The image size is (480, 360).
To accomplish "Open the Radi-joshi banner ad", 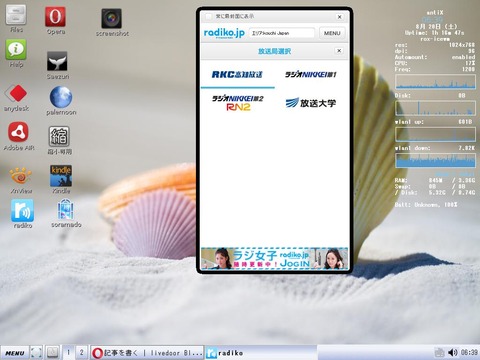I will click(275, 258).
